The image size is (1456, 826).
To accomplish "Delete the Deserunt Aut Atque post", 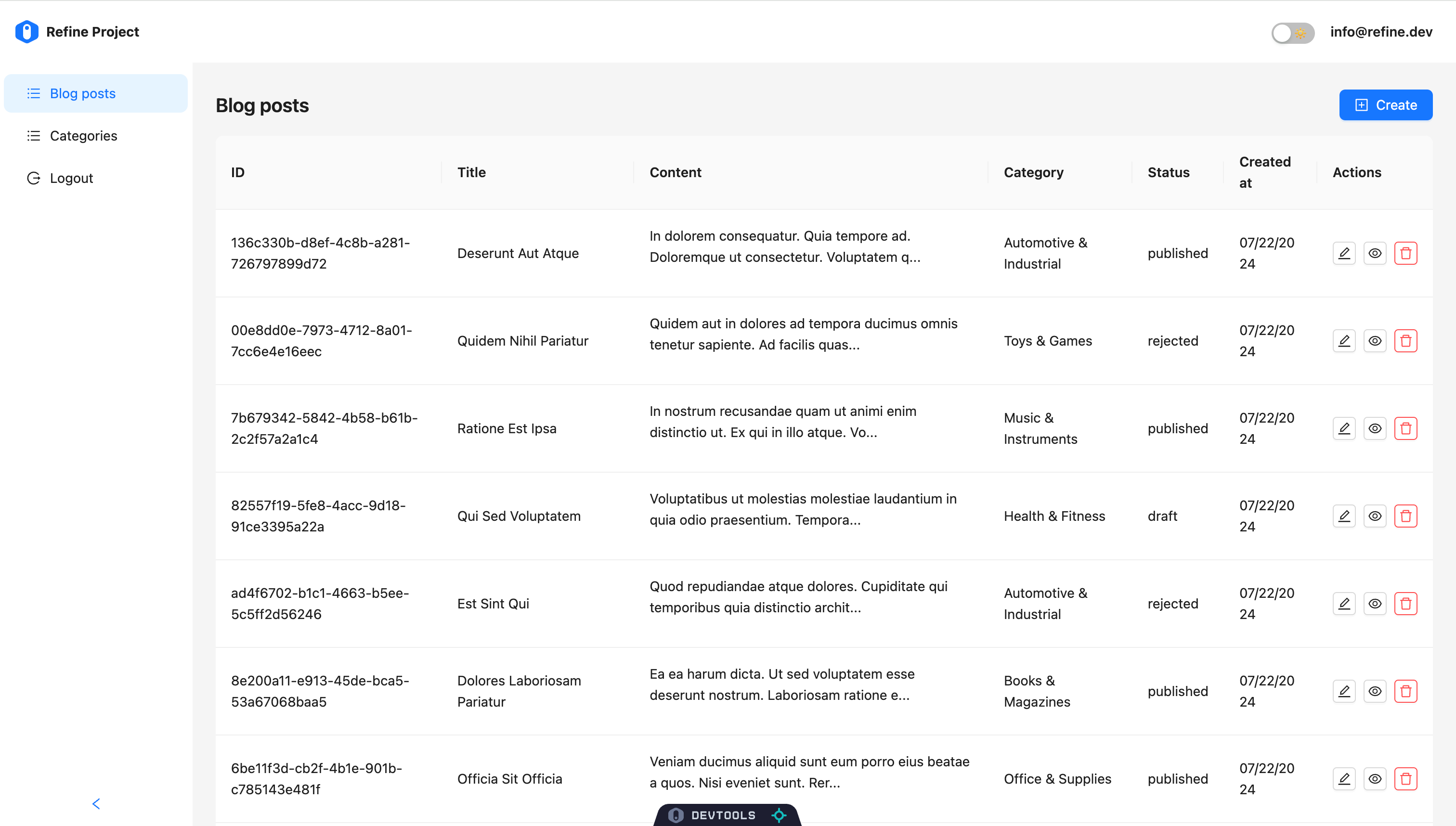I will click(x=1405, y=253).
